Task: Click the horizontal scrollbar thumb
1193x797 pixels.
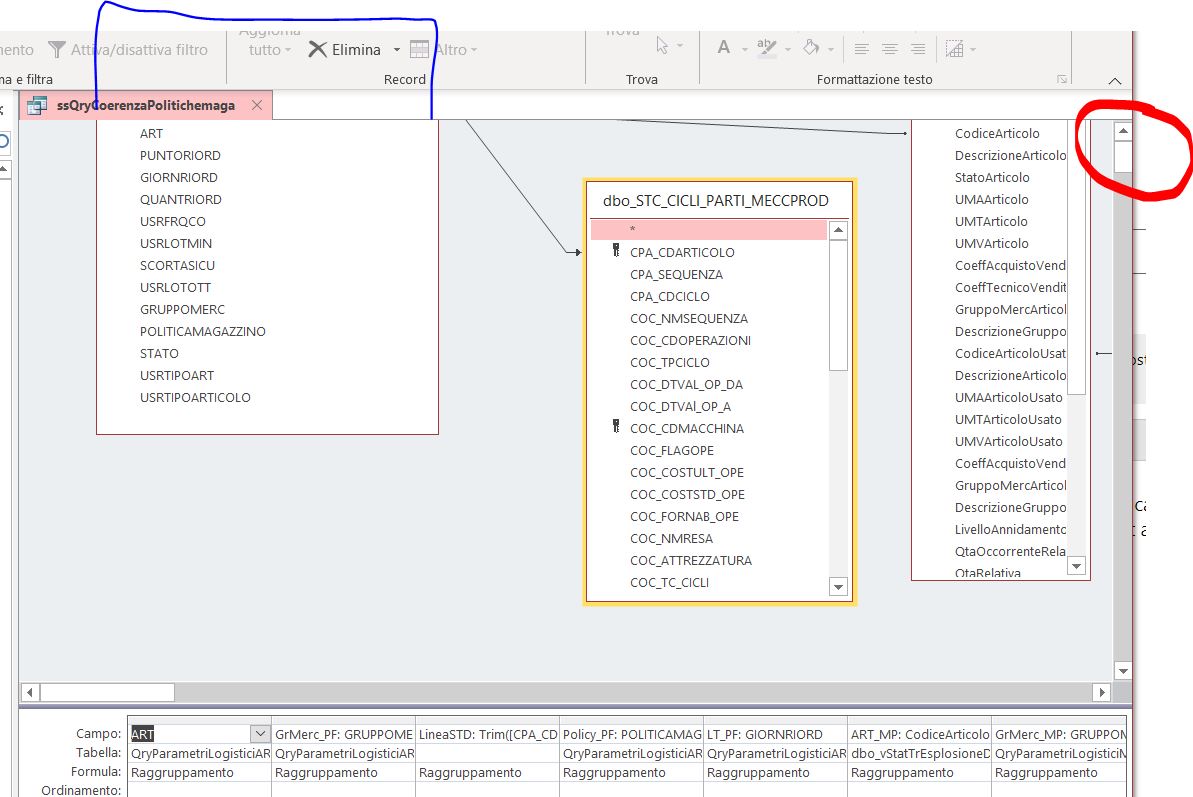Action: tap(107, 692)
